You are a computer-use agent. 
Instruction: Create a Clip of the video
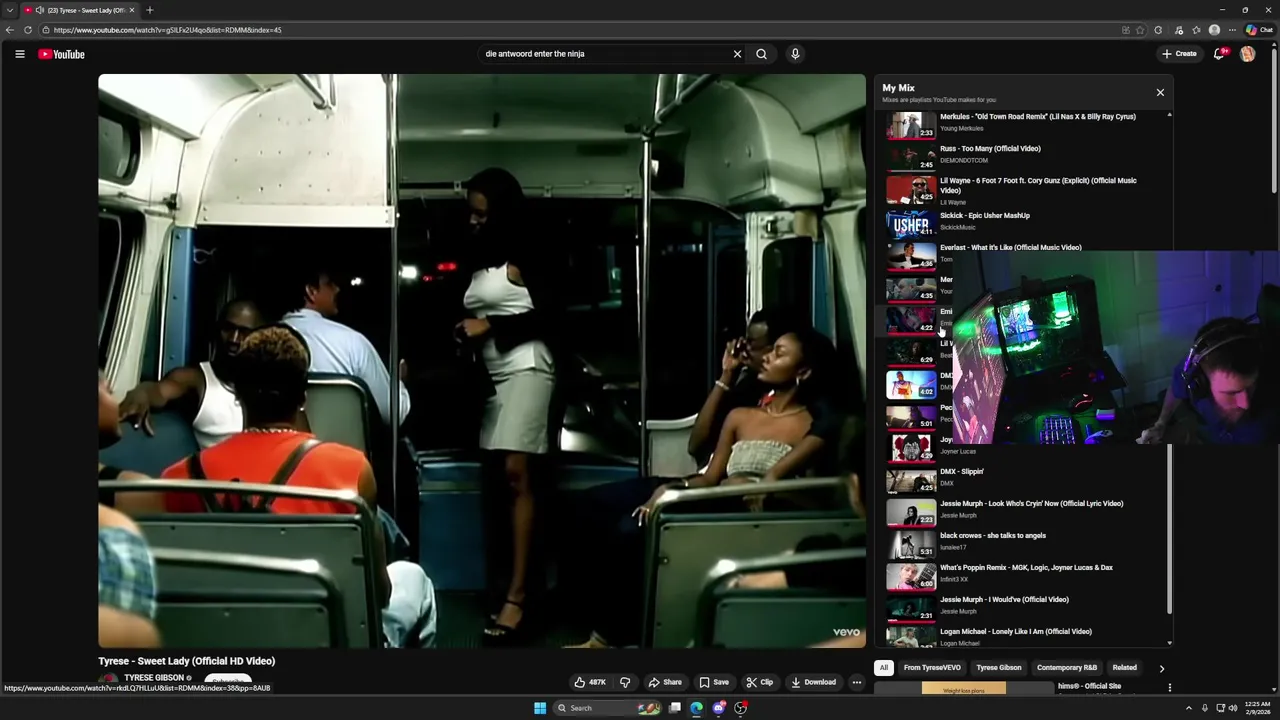760,682
